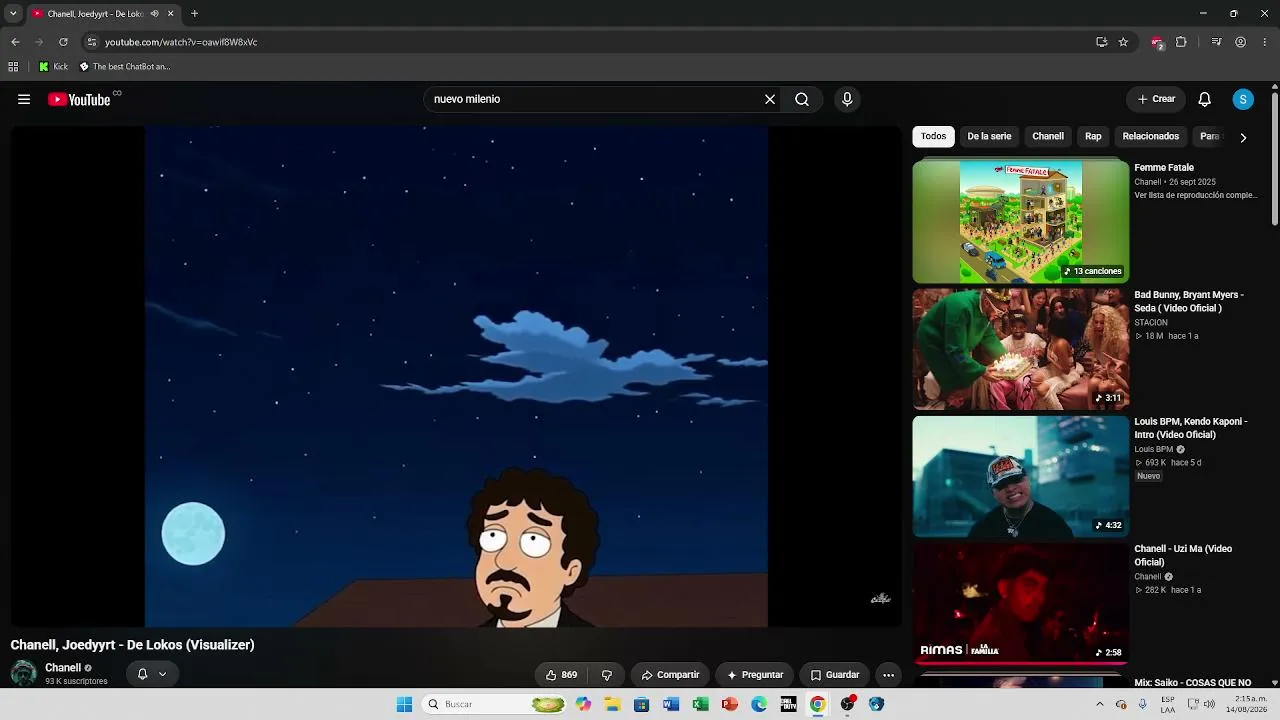Viewport: 1280px width, 720px height.
Task: Open the red extension icon with badge
Action: pos(1157,42)
